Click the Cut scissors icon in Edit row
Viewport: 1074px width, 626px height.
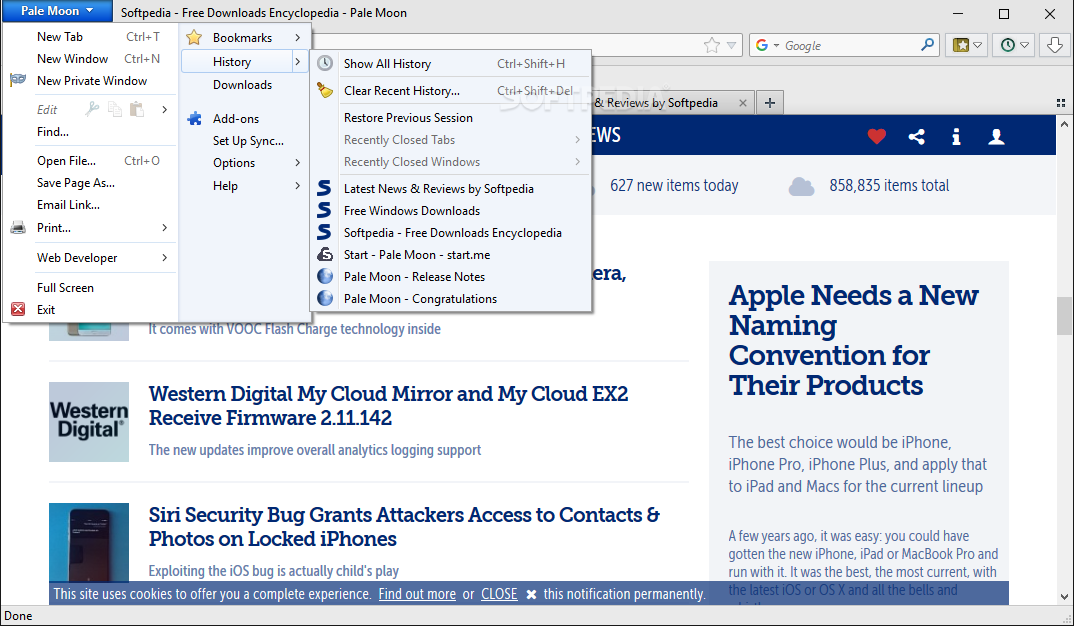92,109
